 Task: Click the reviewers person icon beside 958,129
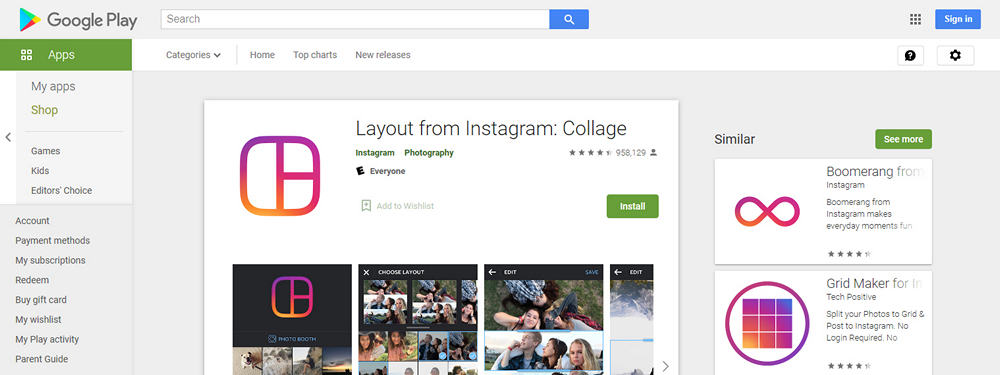point(654,153)
